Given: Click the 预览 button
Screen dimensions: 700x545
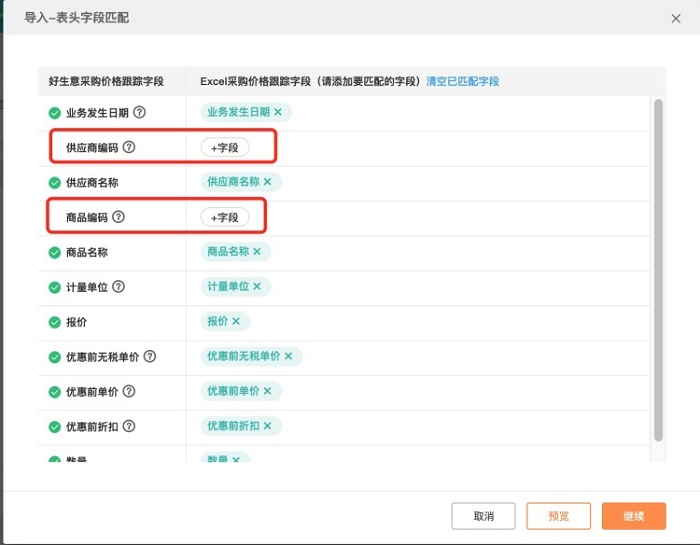Looking at the screenshot, I should point(558,516).
